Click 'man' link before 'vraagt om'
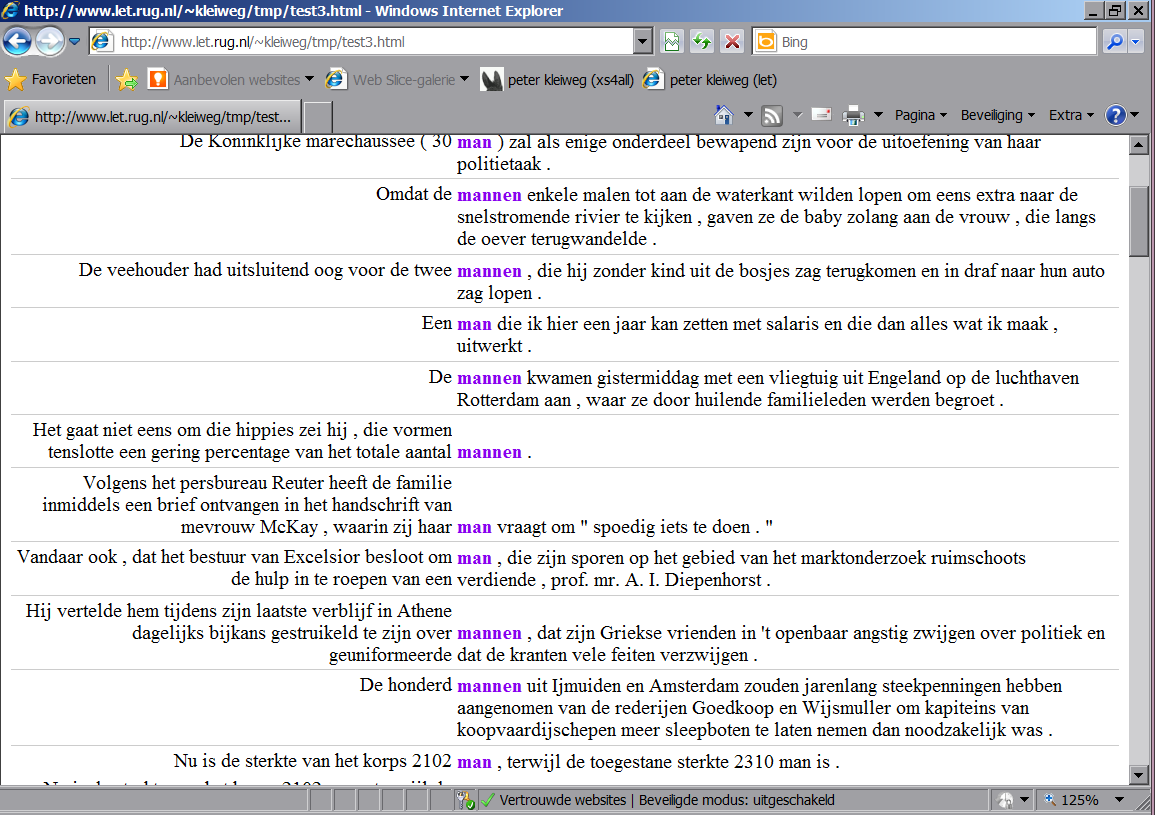Image resolution: width=1155 pixels, height=815 pixels. tap(474, 528)
